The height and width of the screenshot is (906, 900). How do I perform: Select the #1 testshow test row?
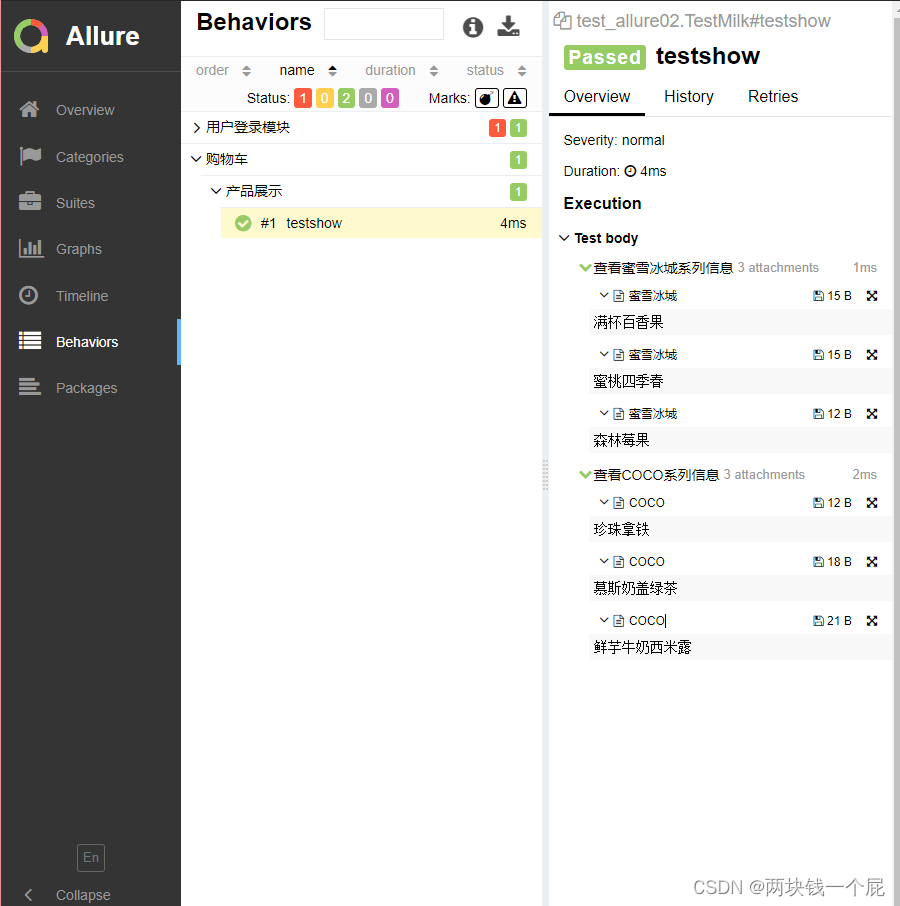tap(381, 223)
